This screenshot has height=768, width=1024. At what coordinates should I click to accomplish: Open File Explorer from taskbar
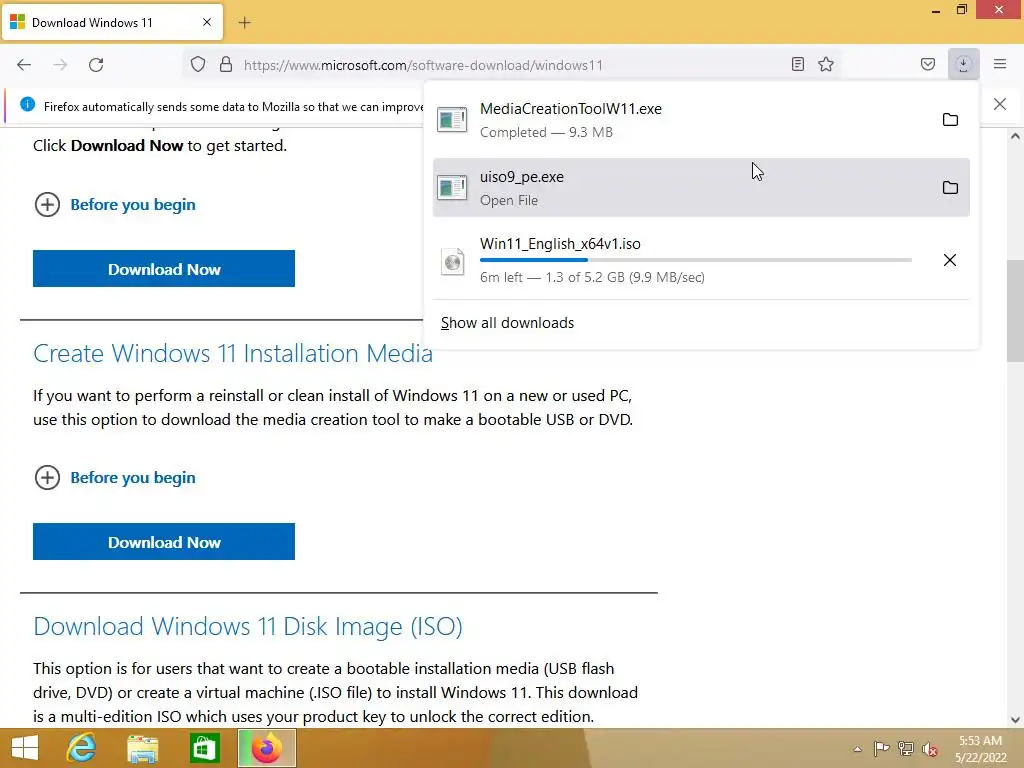(143, 748)
